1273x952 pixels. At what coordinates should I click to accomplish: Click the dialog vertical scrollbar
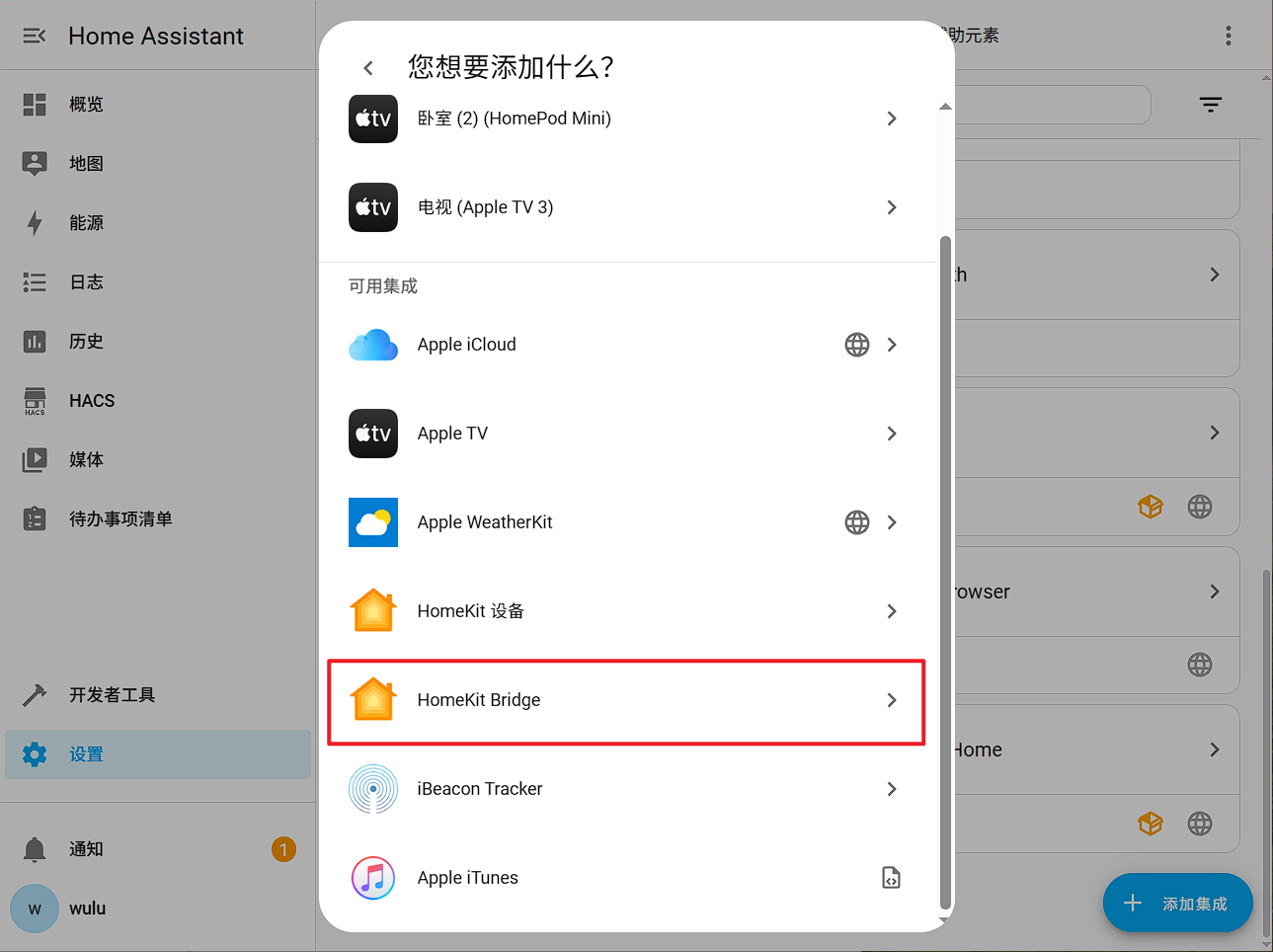click(945, 573)
